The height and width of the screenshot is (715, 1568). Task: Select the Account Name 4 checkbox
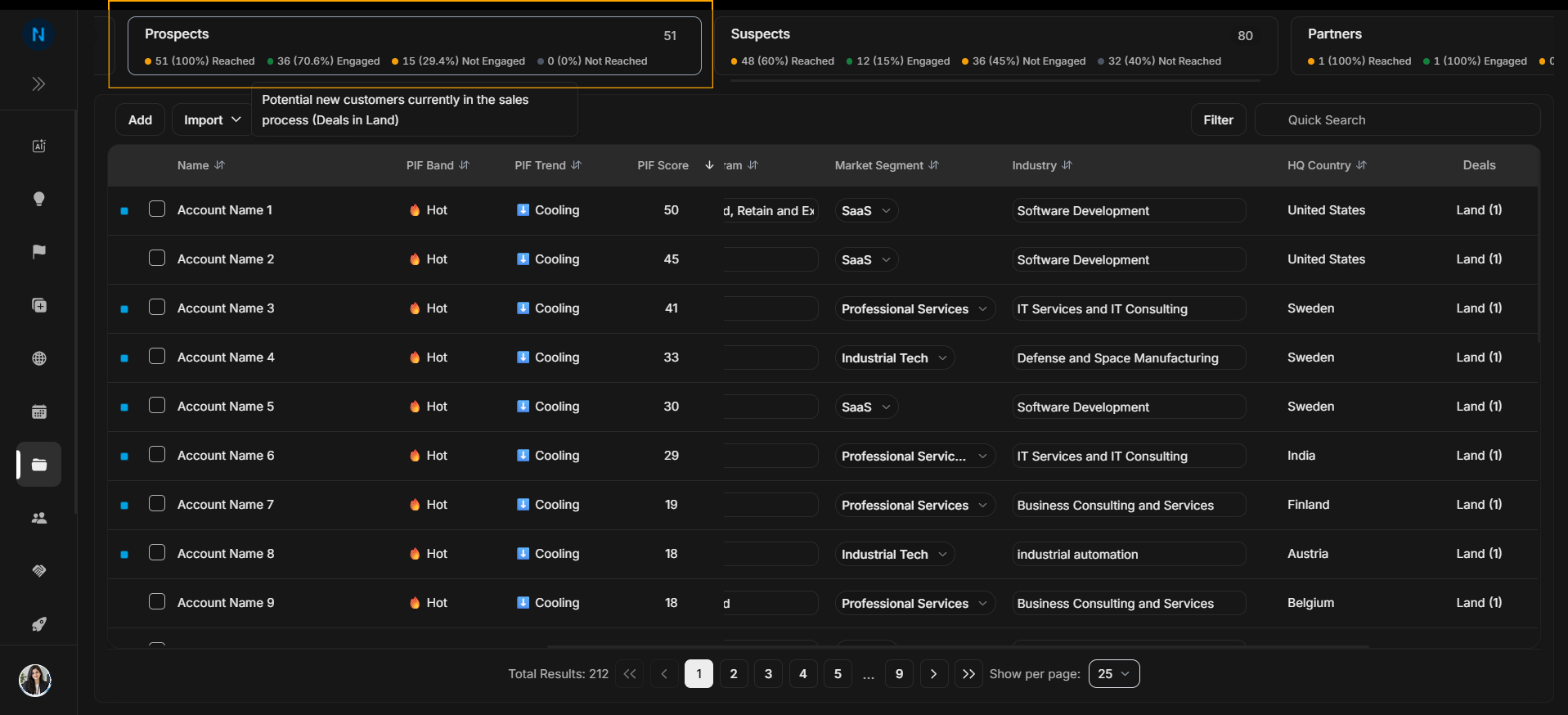(x=157, y=357)
